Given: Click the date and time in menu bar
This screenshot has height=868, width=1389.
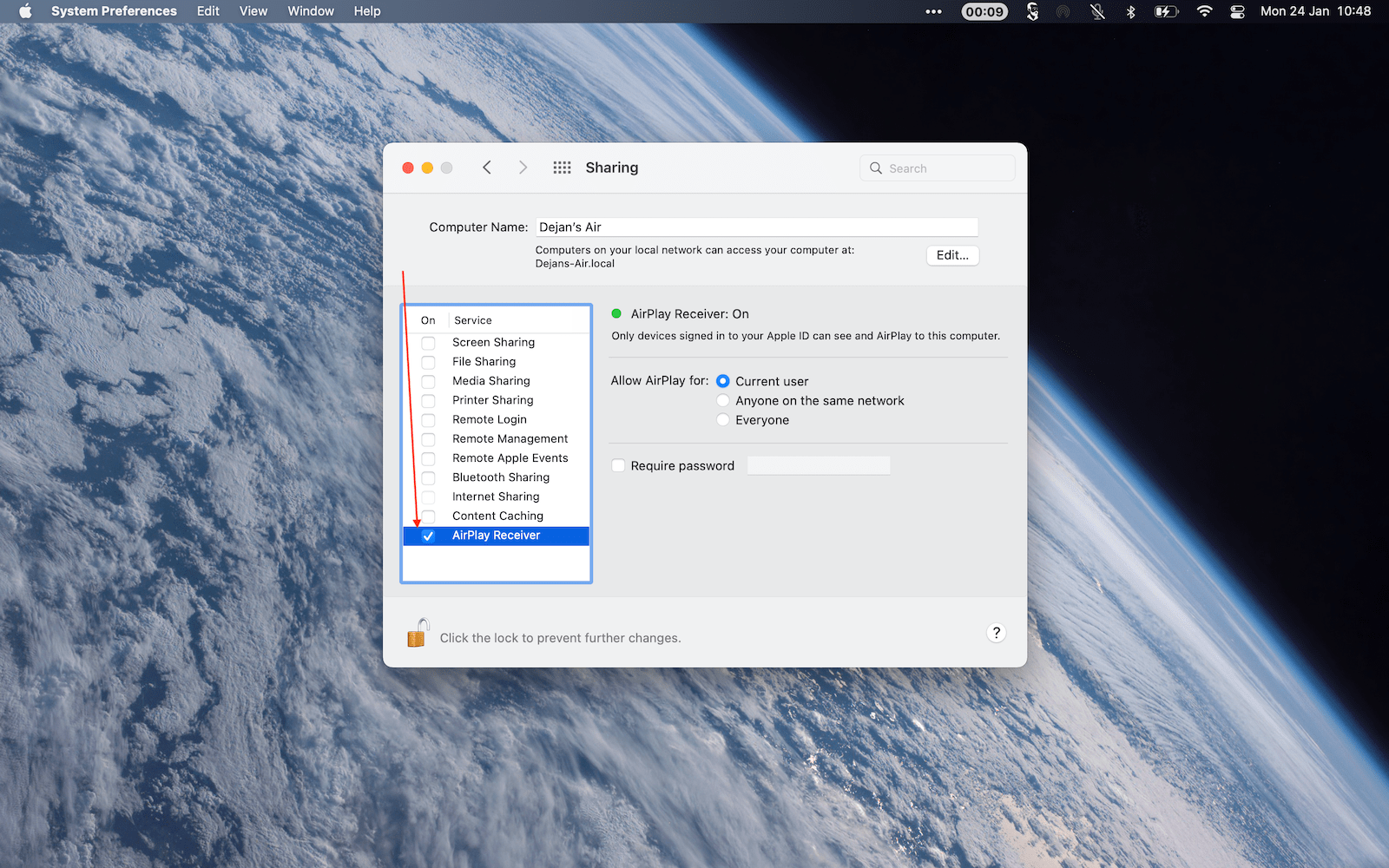Looking at the screenshot, I should coord(1315,11).
